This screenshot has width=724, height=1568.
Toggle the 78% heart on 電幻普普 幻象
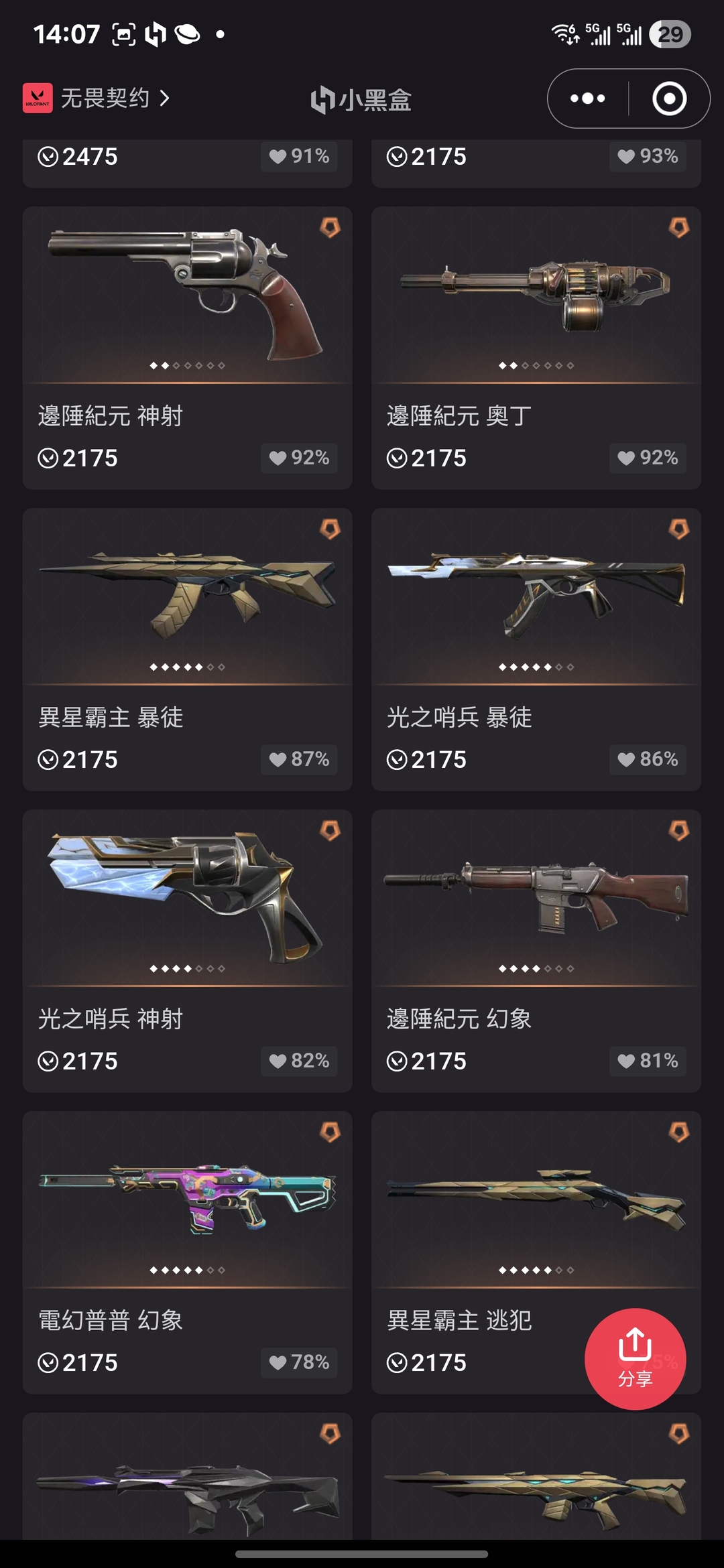tap(299, 1362)
